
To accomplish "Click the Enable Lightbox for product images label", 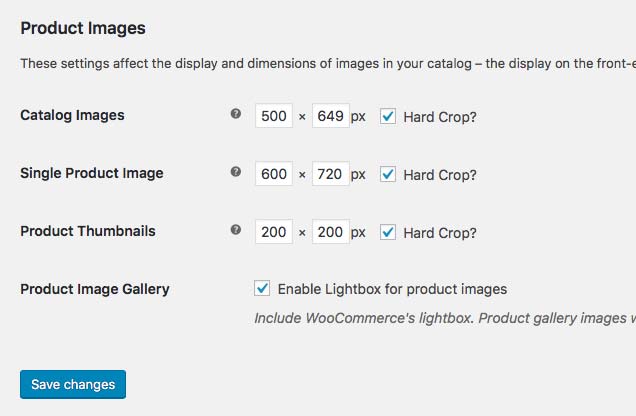I will coord(392,289).
